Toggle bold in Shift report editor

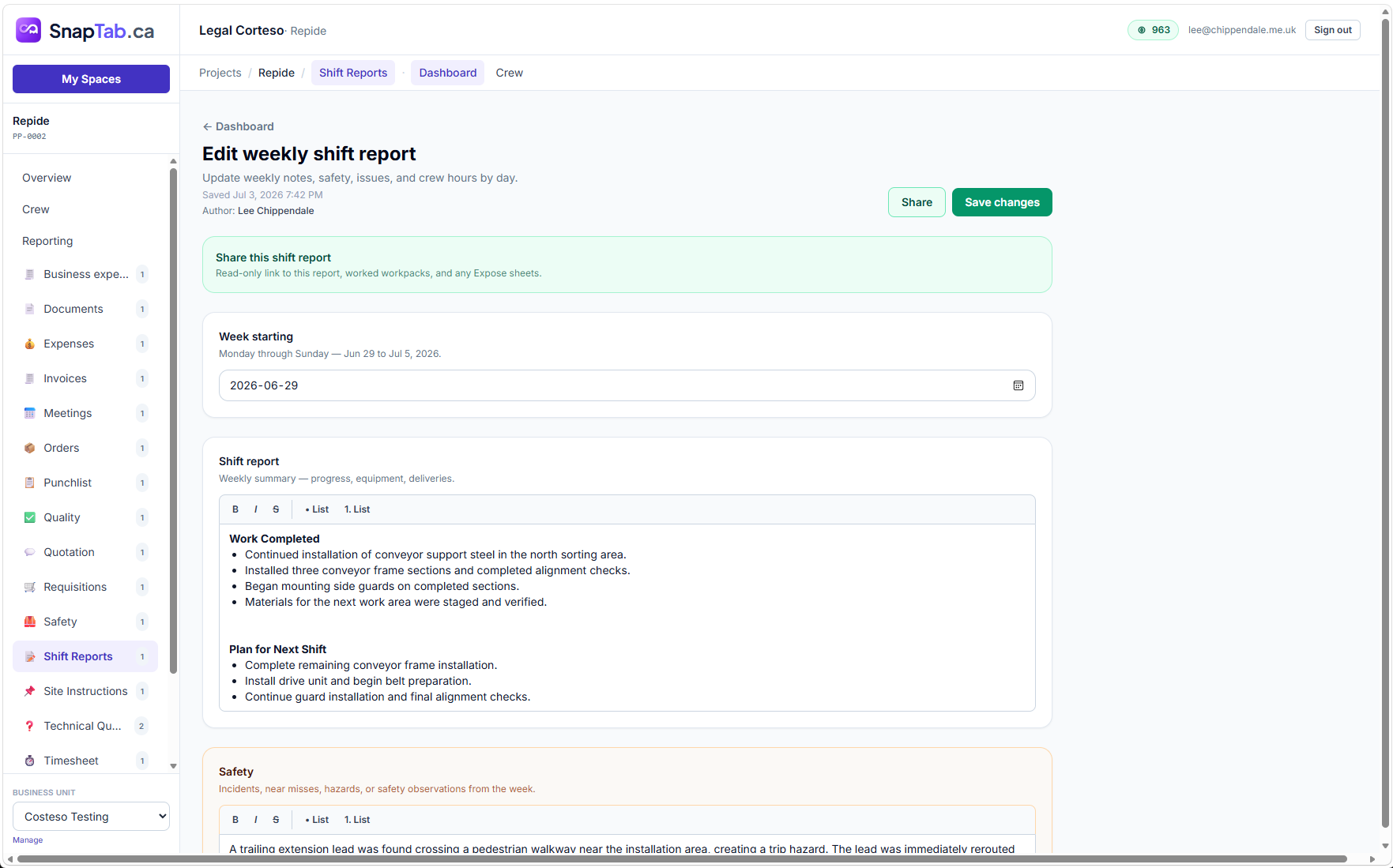coord(235,509)
